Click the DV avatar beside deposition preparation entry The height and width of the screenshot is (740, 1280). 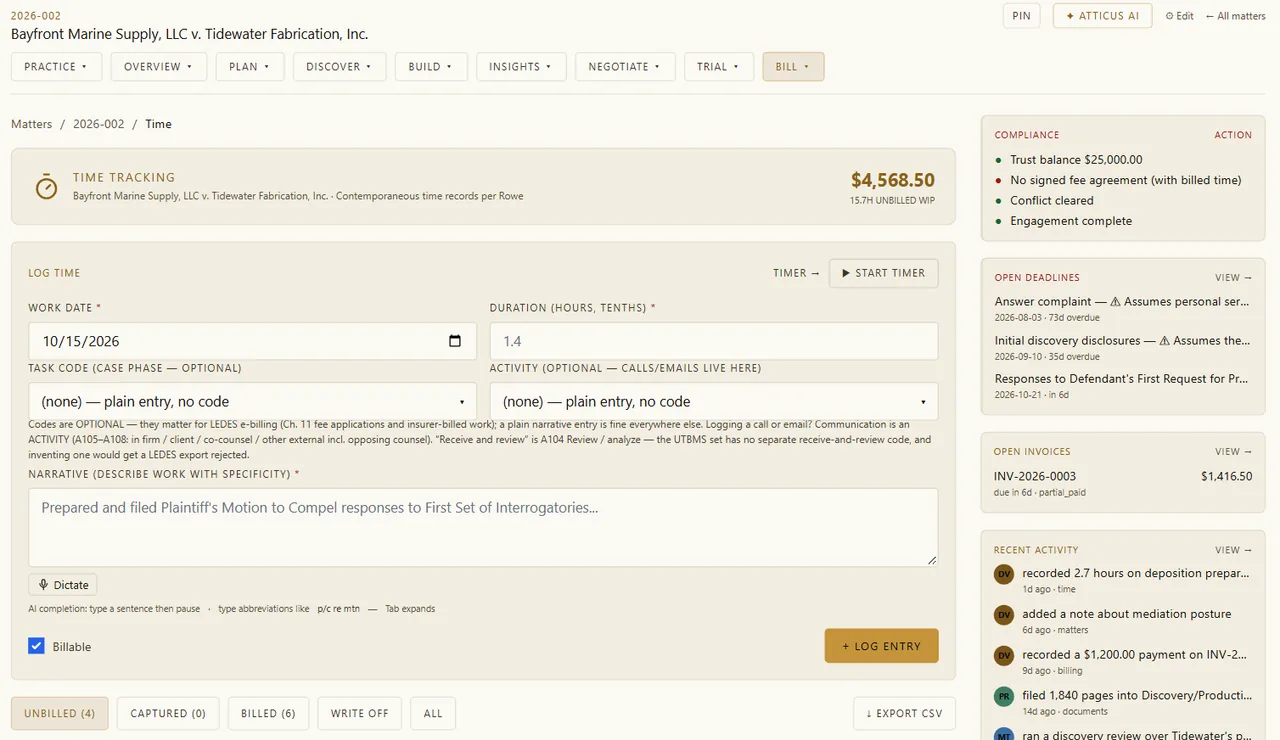click(1004, 574)
